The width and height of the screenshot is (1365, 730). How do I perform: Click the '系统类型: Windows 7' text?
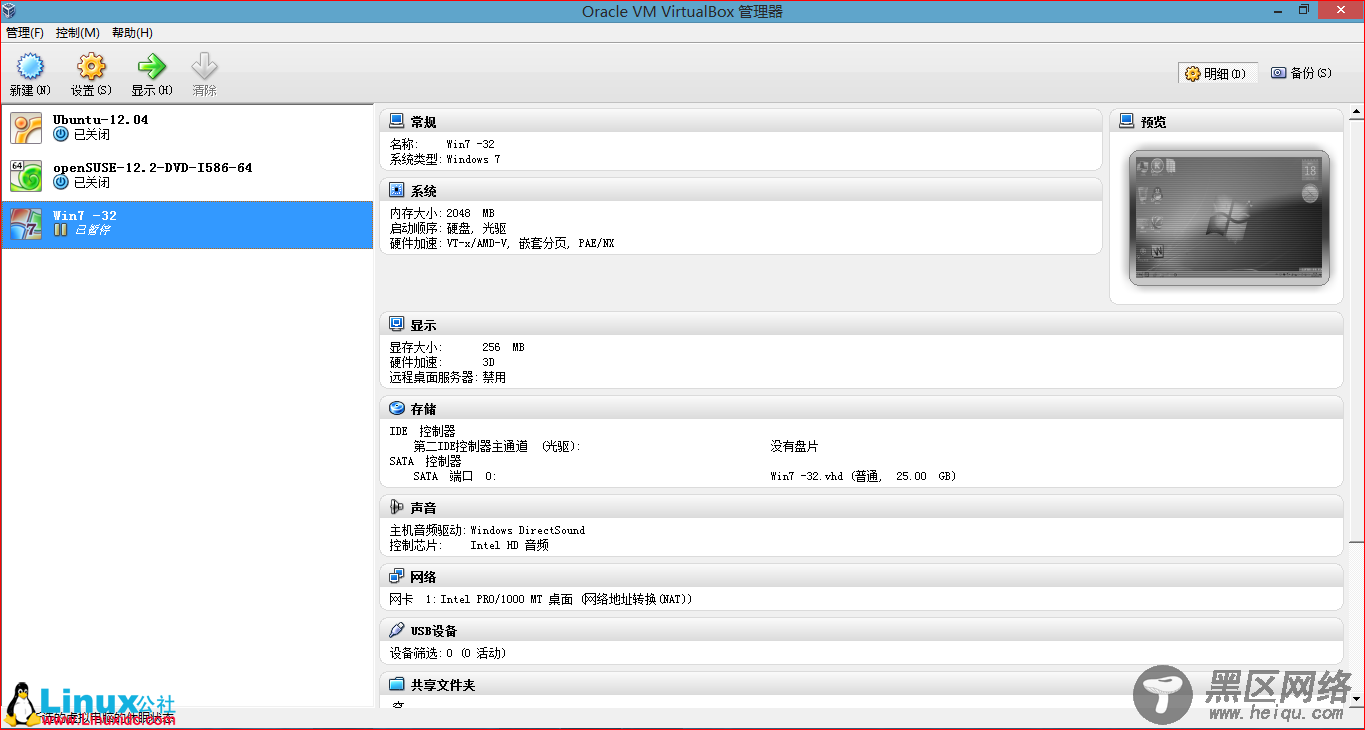pyautogui.click(x=445, y=159)
